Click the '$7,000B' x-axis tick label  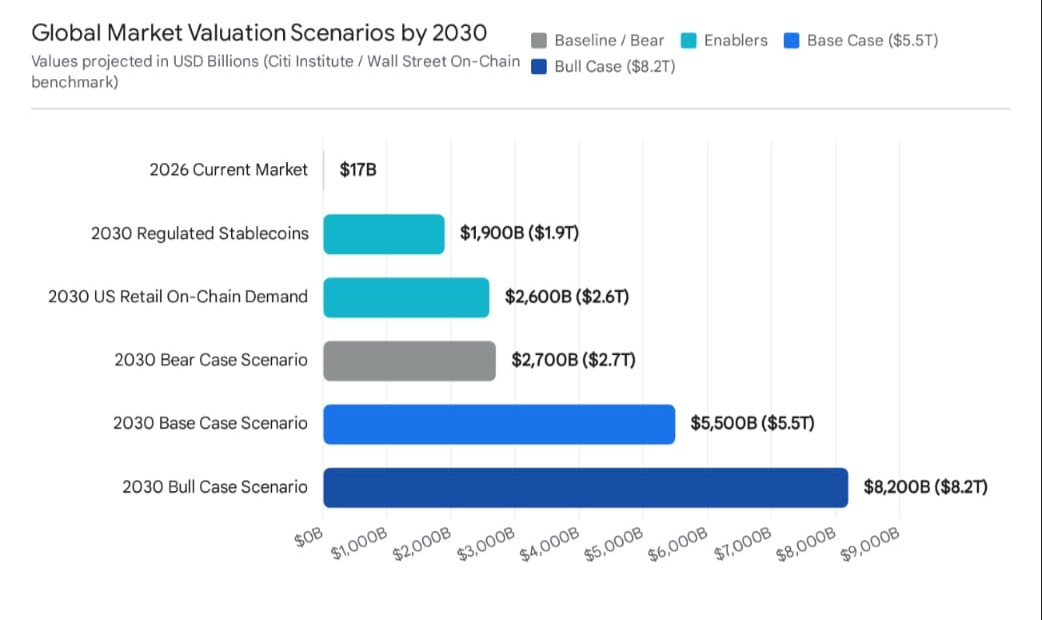point(742,544)
